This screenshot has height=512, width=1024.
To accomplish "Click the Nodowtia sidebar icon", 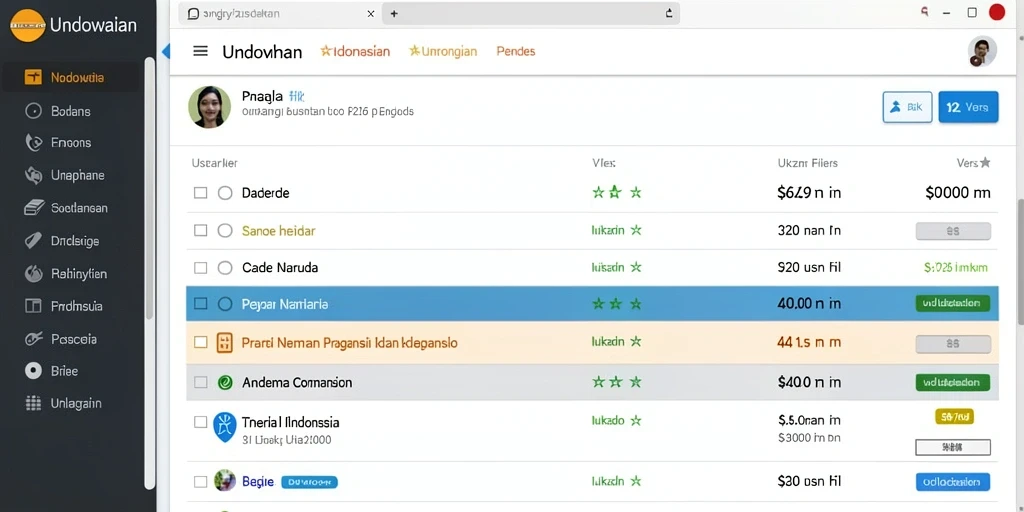I will click(33, 78).
